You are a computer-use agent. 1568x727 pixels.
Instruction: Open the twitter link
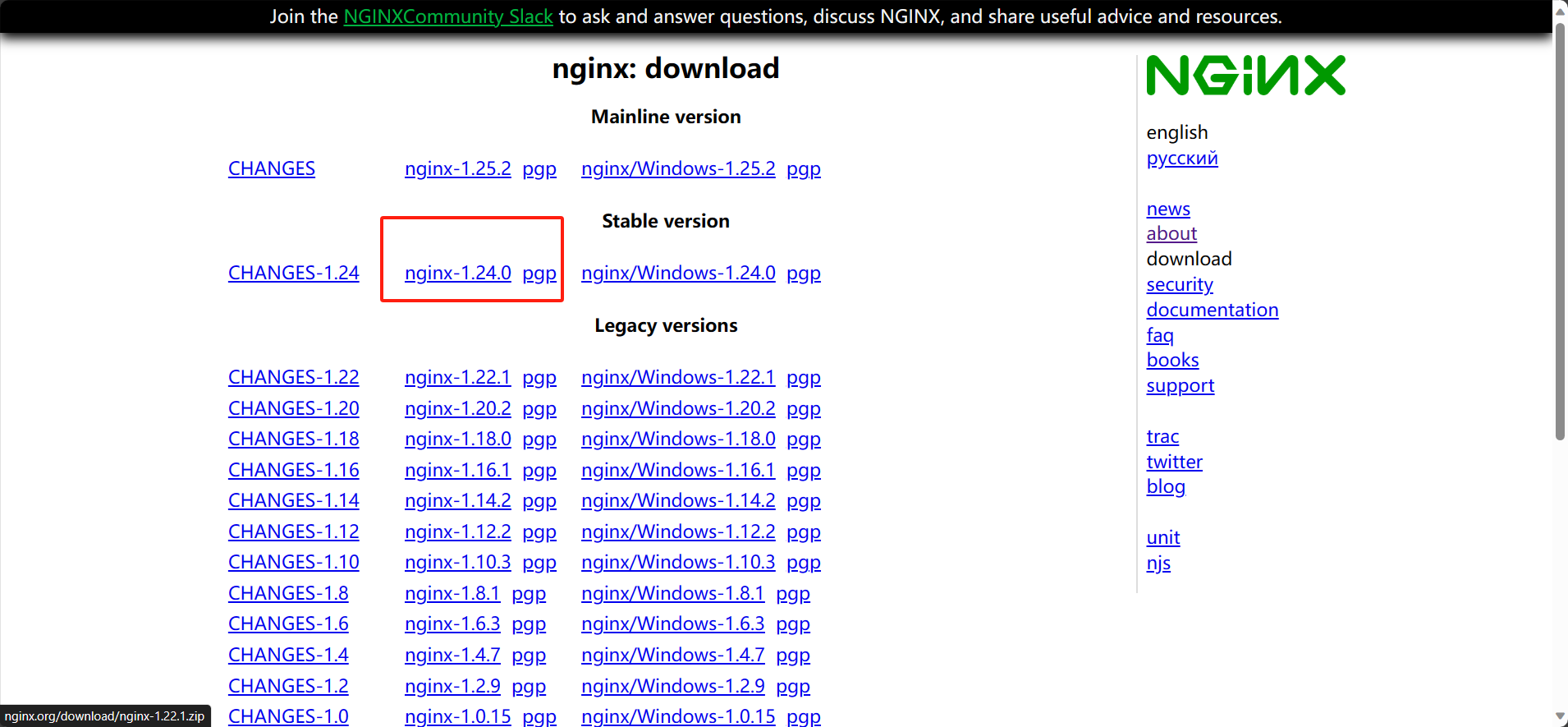coord(1174,462)
